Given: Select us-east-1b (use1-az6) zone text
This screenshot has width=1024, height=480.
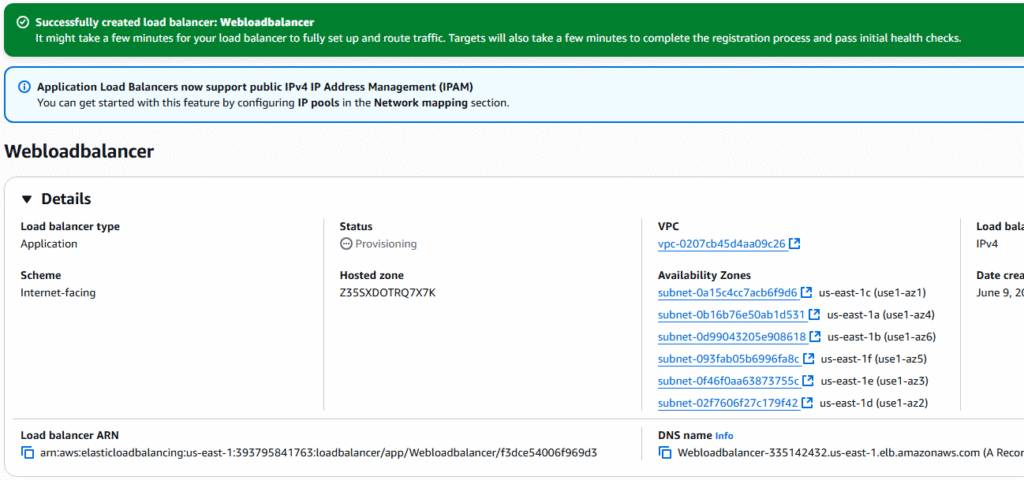Looking at the screenshot, I should (x=882, y=337).
